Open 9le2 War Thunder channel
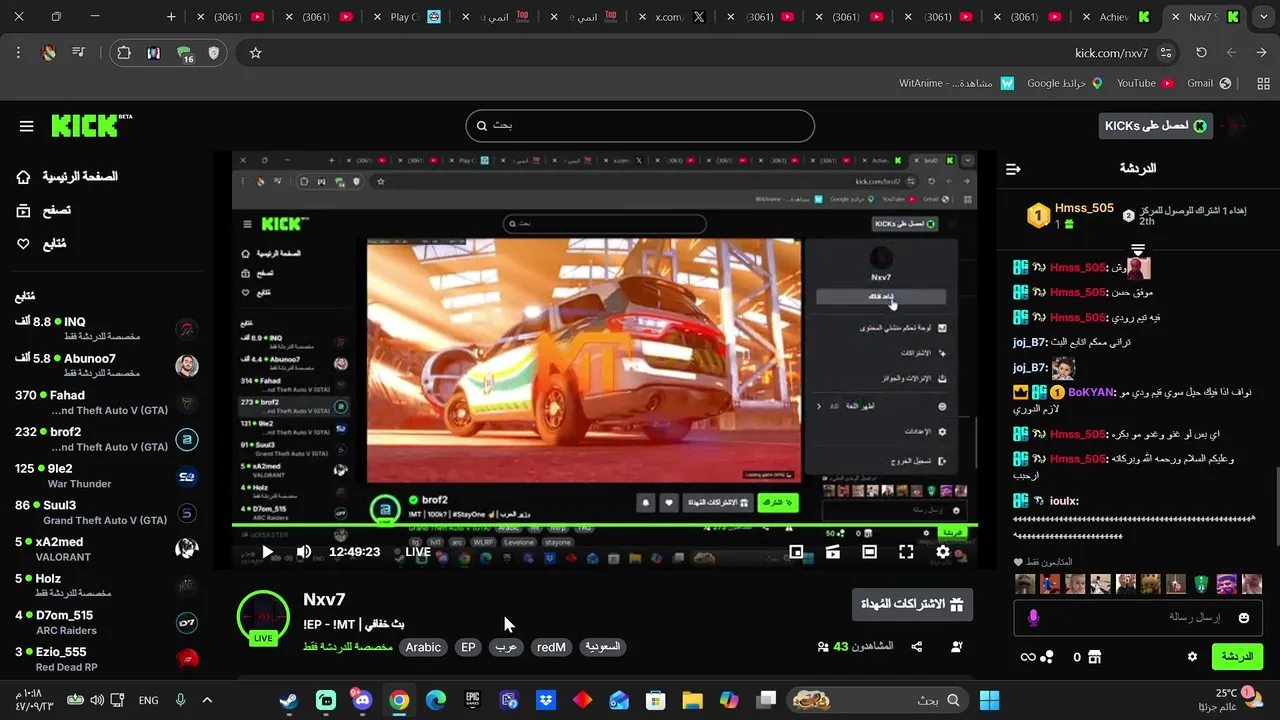This screenshot has width=1280, height=720. 106,475
